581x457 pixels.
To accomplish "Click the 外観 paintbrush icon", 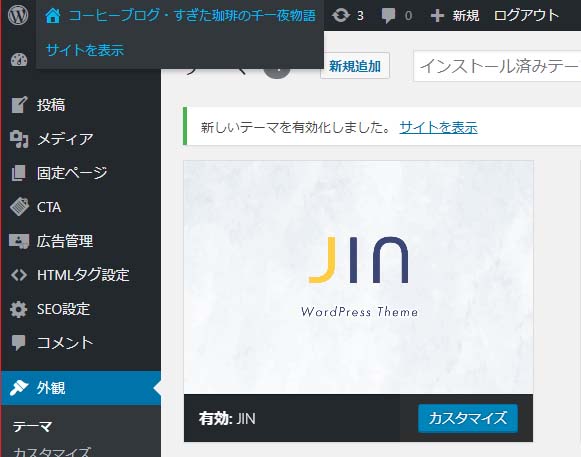I will tap(19, 388).
